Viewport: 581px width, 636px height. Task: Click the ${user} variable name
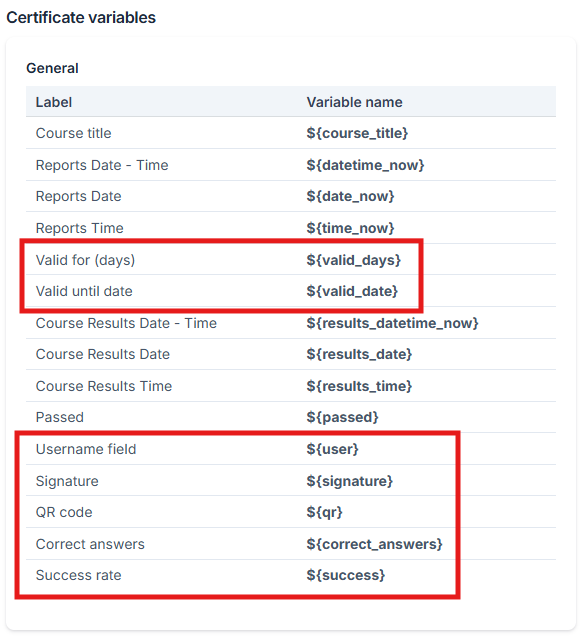point(333,449)
